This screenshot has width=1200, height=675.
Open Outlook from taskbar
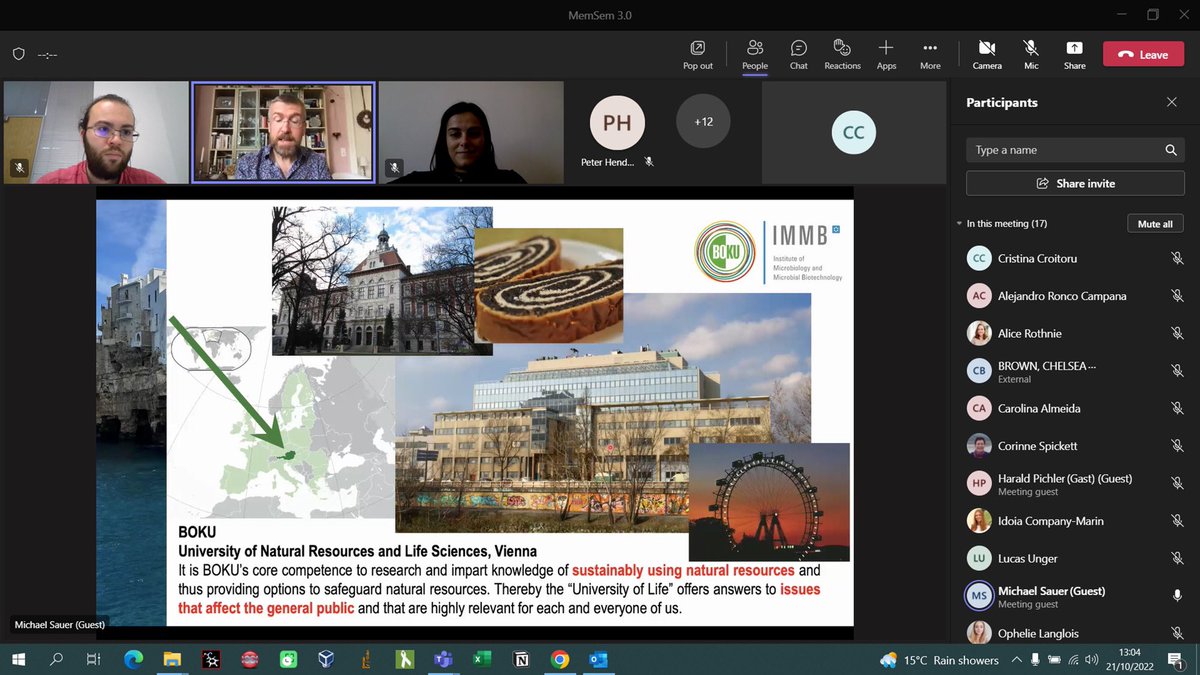click(598, 659)
